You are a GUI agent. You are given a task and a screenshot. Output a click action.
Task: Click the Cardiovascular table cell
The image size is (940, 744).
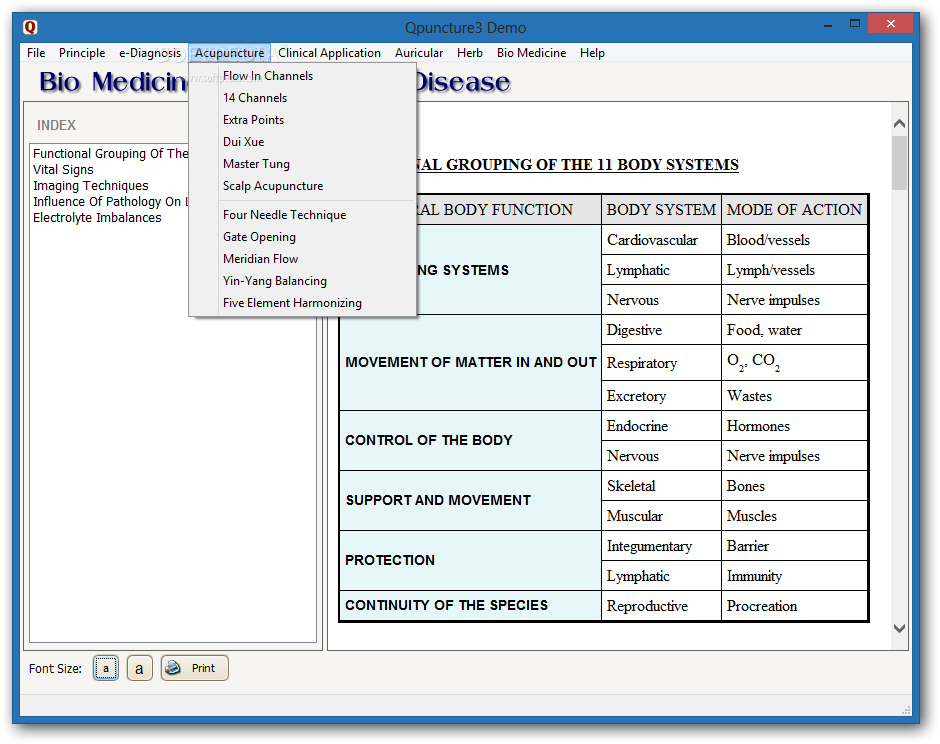pyautogui.click(x=661, y=240)
